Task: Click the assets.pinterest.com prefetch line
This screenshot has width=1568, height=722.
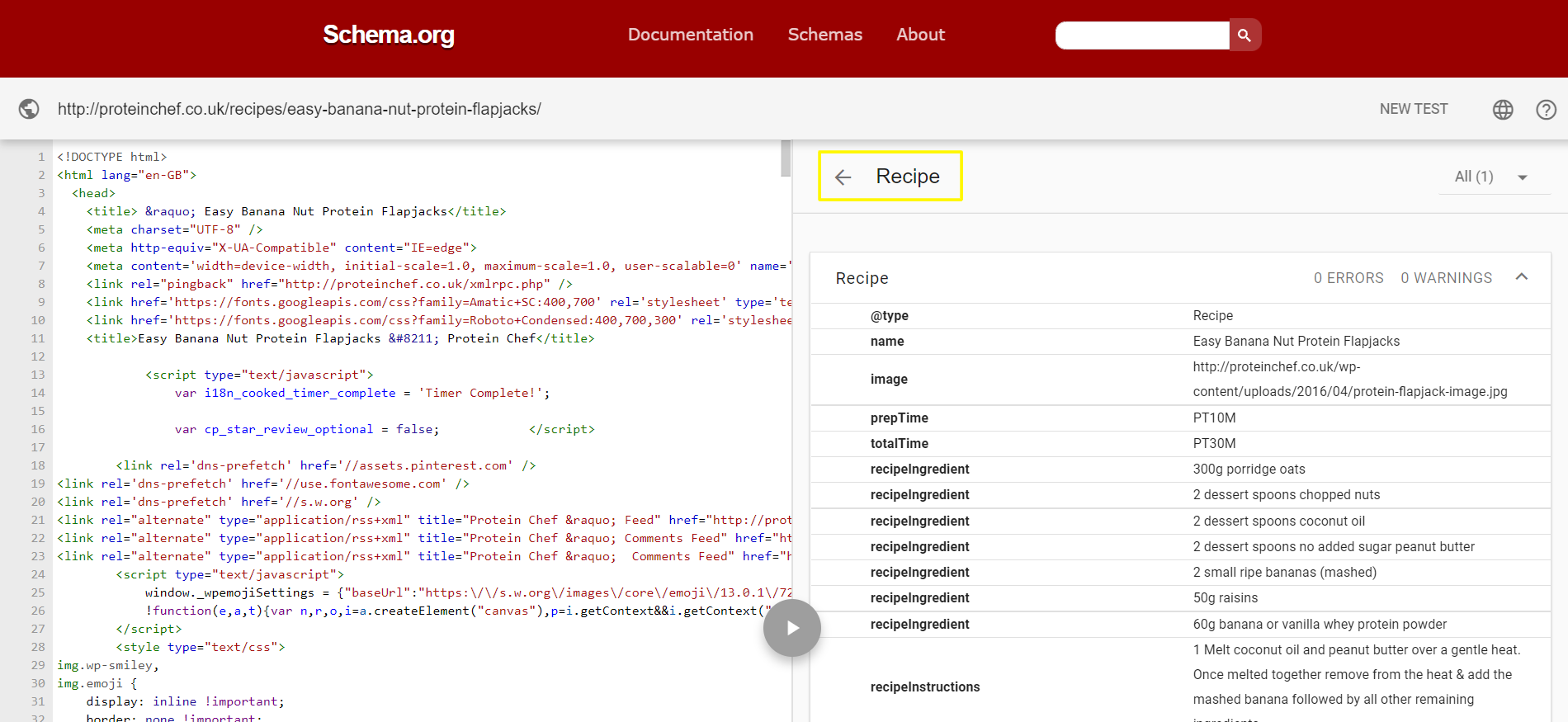Action: point(326,465)
